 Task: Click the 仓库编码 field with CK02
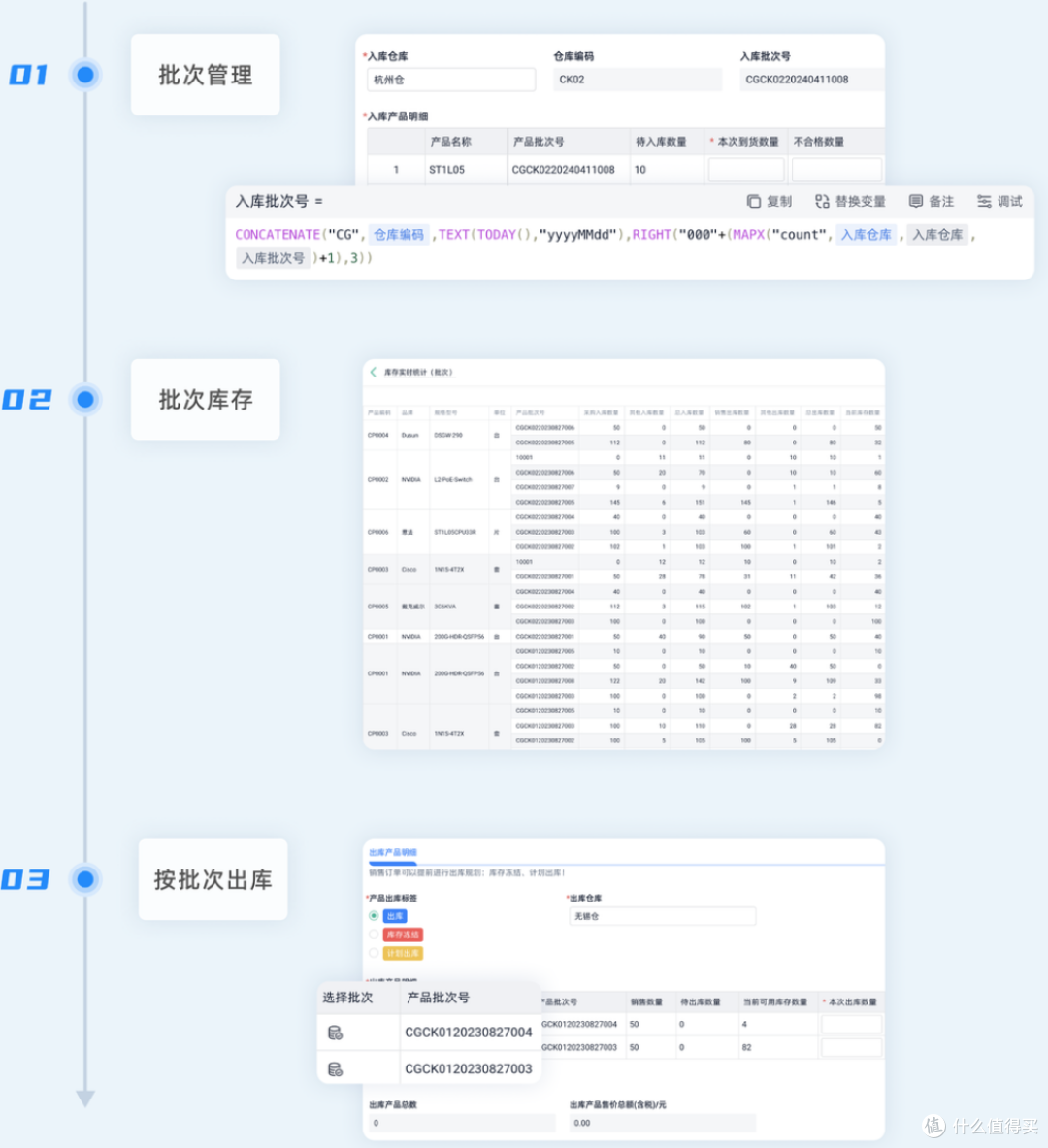(x=638, y=80)
